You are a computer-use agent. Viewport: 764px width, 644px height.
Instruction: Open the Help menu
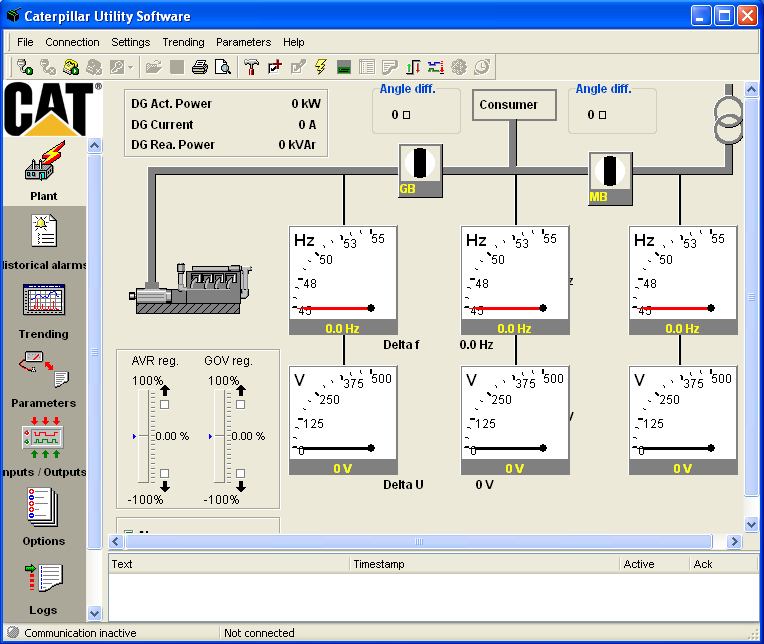point(294,42)
